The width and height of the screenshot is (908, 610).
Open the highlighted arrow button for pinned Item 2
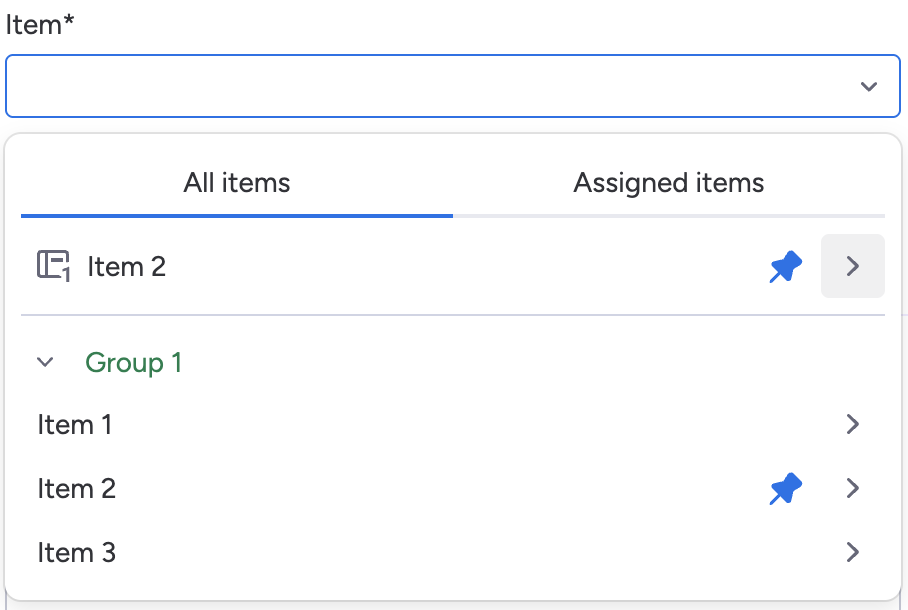click(x=852, y=266)
